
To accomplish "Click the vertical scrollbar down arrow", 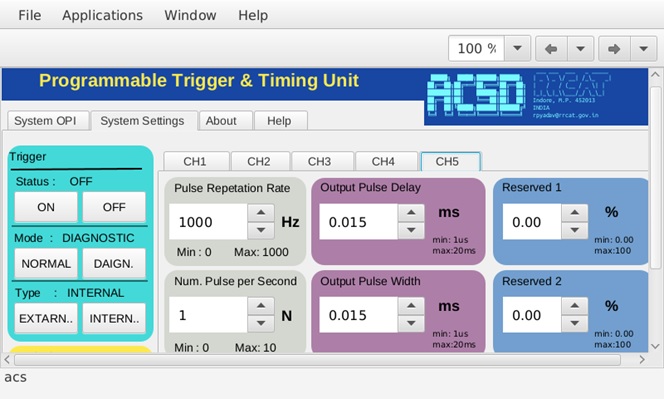I will 655,346.
